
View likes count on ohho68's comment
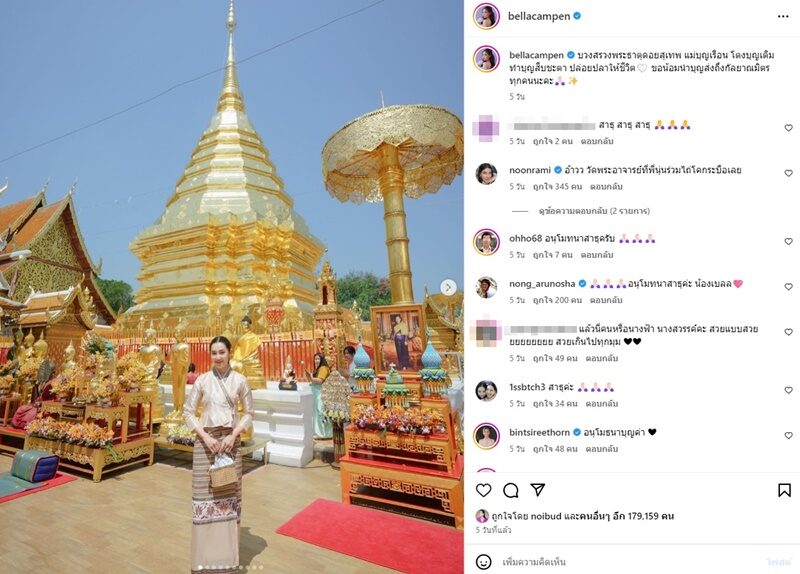coord(553,255)
